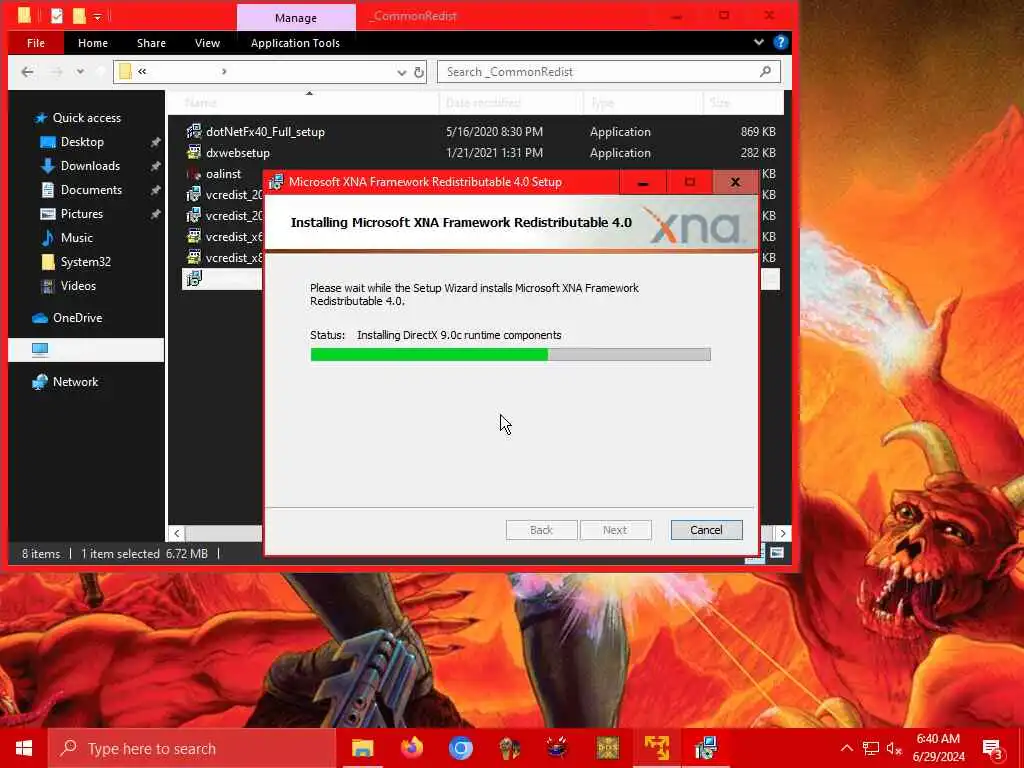The height and width of the screenshot is (768, 1024).
Task: Open the Share ribbon tab
Action: click(x=151, y=43)
